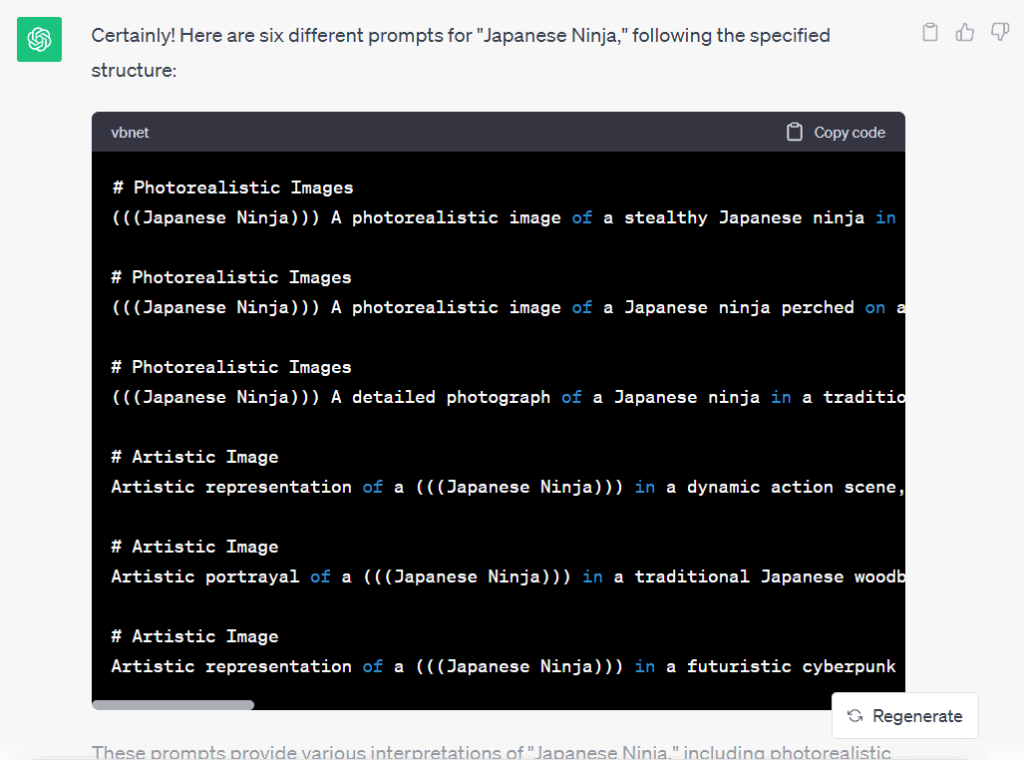
Task: Click the vbnet language label
Action: pos(130,133)
